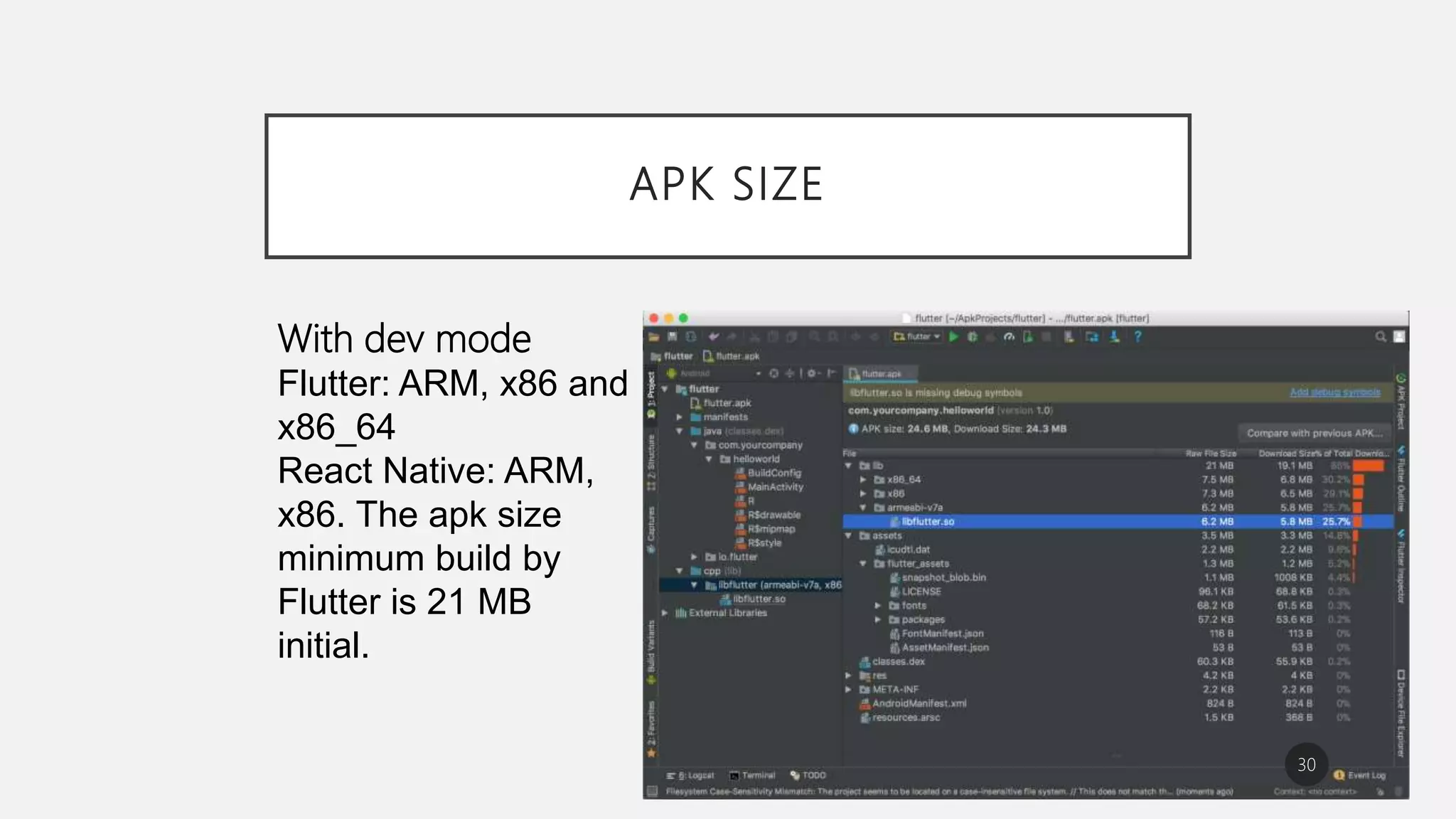Expand the External Libraries node
The height and width of the screenshot is (819, 1456).
click(x=665, y=613)
